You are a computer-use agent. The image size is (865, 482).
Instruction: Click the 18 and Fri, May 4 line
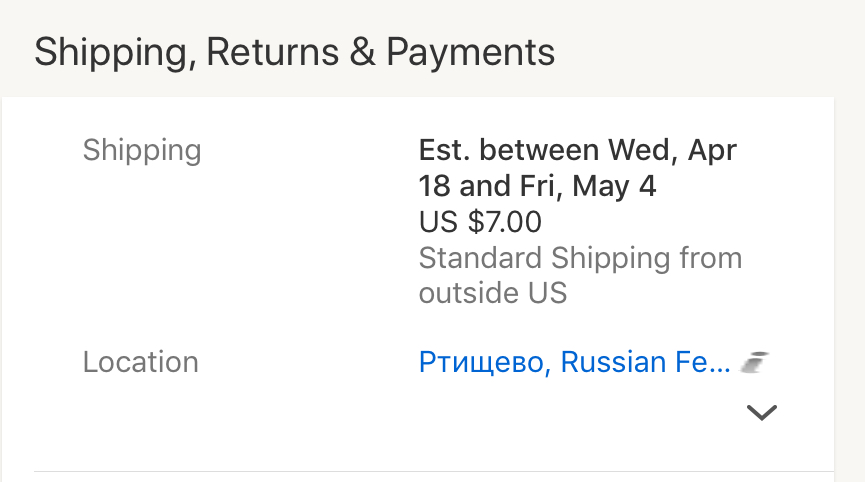537,186
